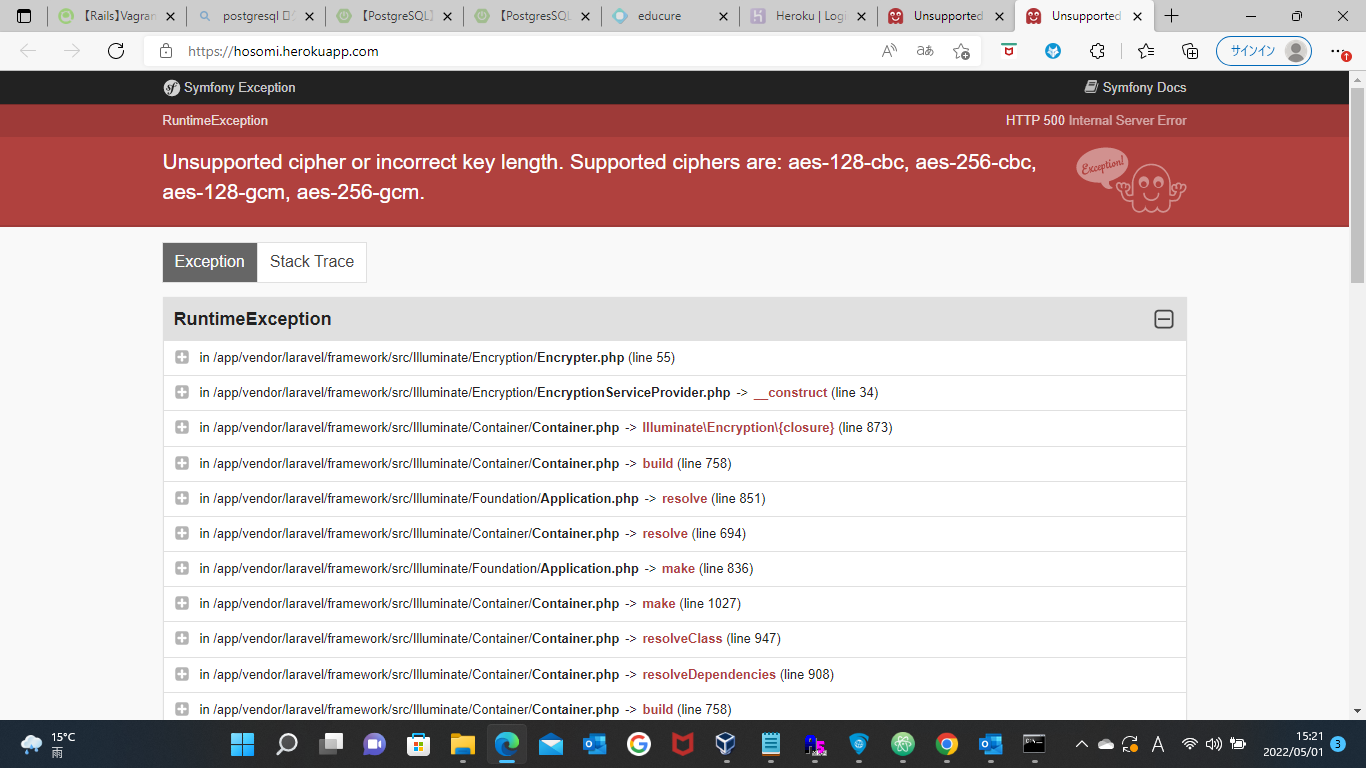Image resolution: width=1366 pixels, height=768 pixels.
Task: Expand the Container.php line 947 trace
Action: (182, 638)
